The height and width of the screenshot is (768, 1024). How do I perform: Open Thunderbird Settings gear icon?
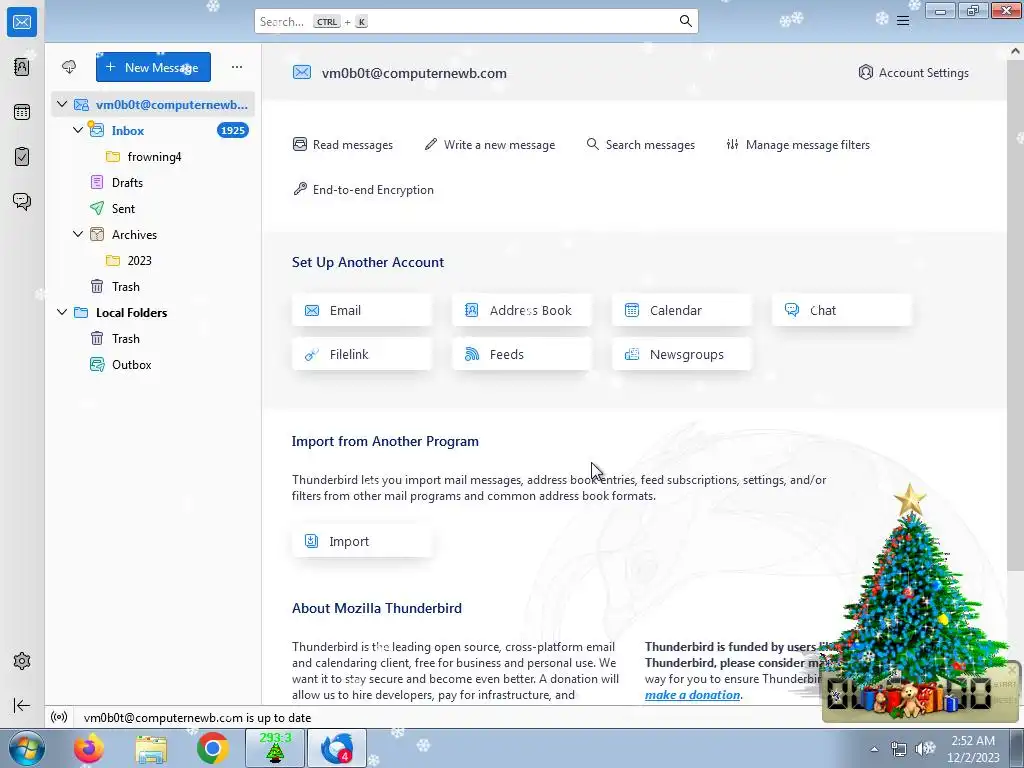click(x=22, y=661)
